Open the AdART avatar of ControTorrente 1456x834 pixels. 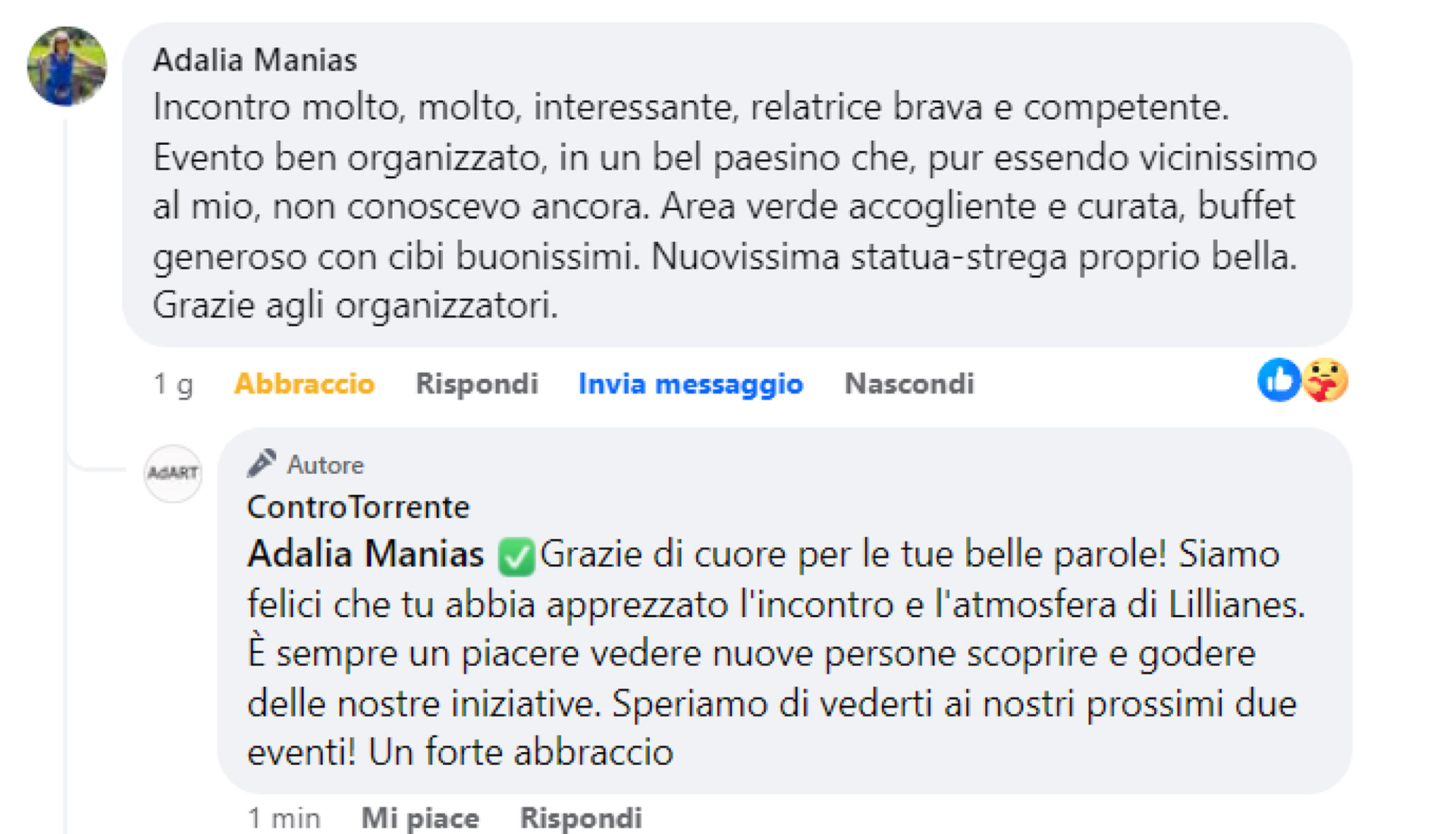173,473
